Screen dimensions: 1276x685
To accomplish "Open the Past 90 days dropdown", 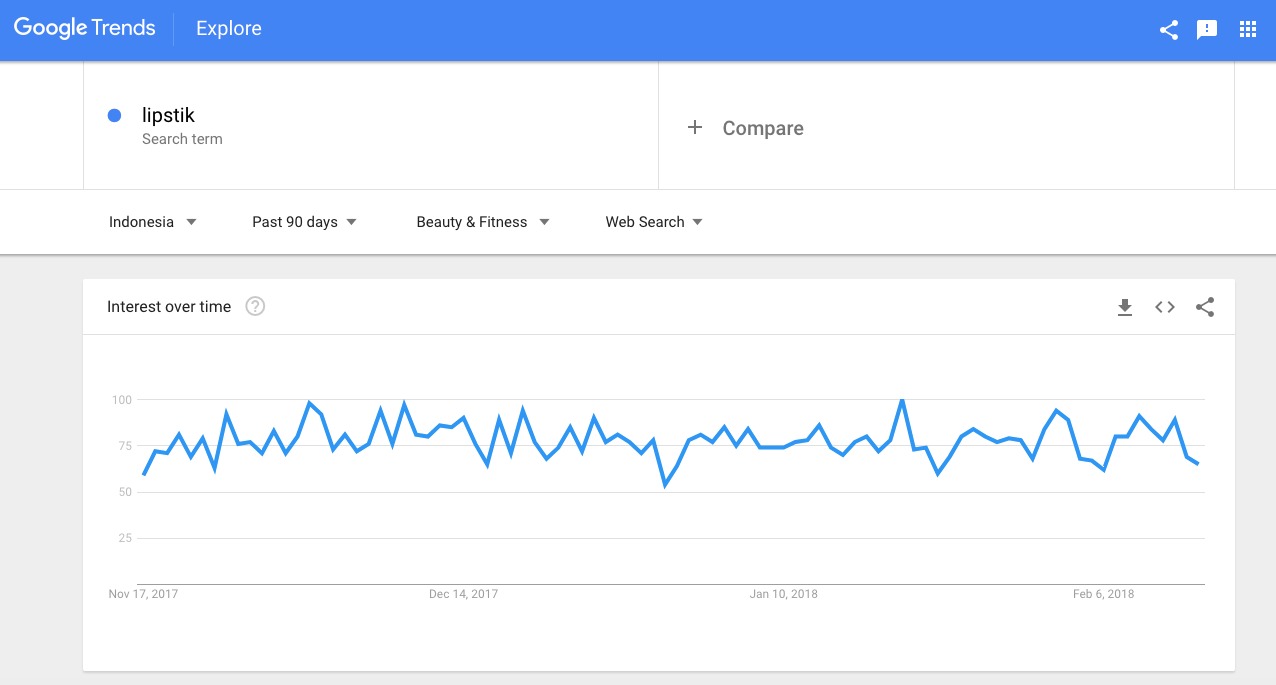I will (304, 222).
